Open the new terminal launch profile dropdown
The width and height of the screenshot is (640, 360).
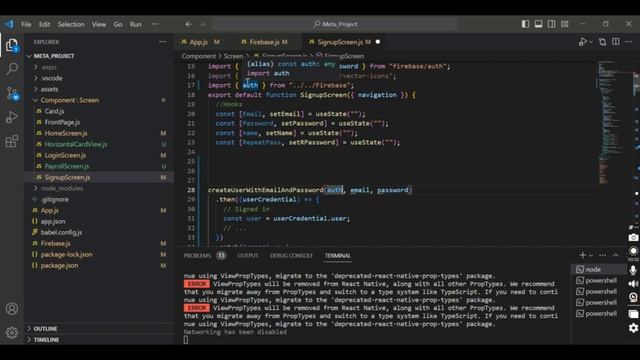(591, 256)
